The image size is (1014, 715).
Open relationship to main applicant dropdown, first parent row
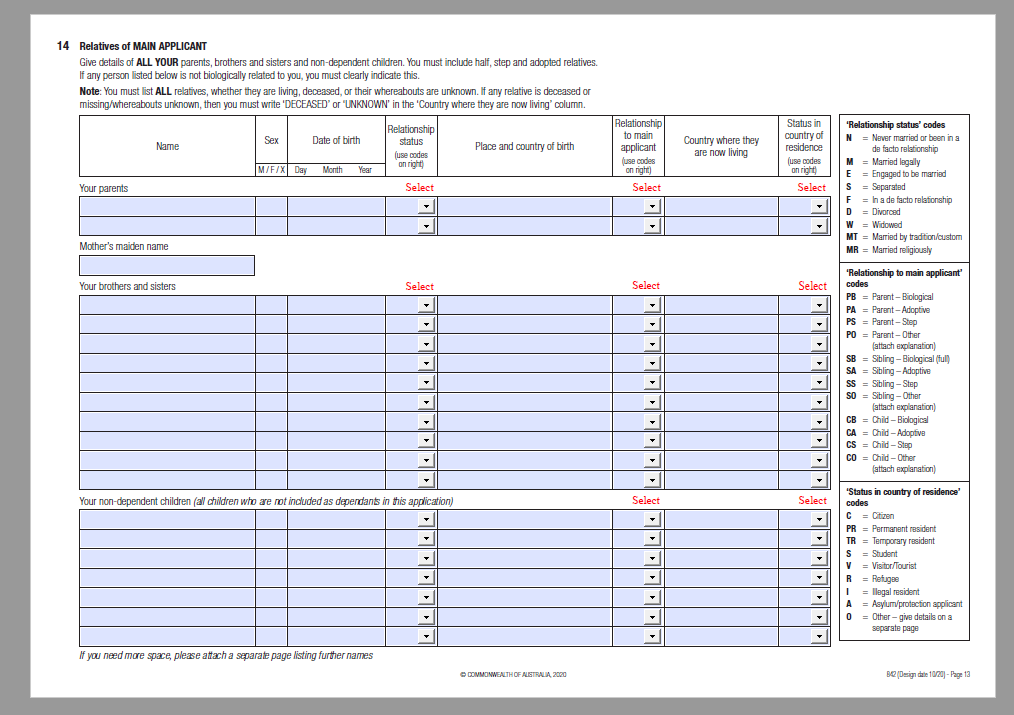pyautogui.click(x=653, y=206)
